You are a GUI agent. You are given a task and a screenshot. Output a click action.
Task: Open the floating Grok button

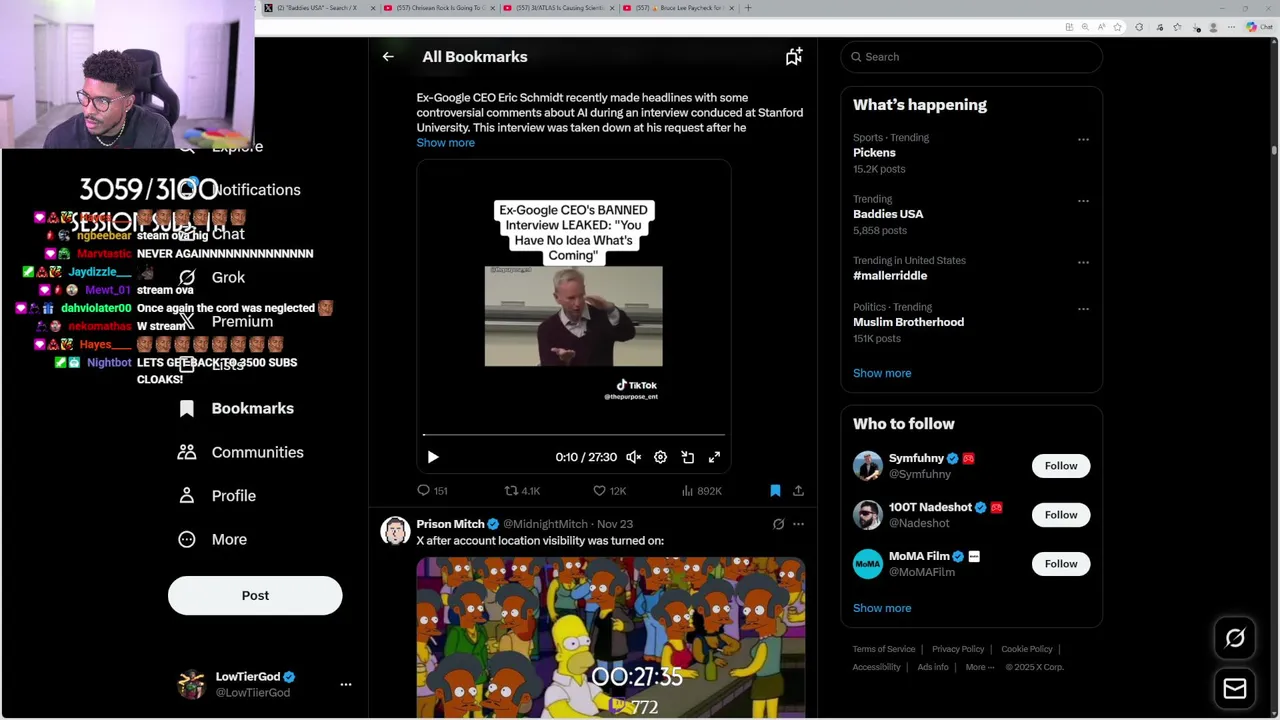point(1235,638)
